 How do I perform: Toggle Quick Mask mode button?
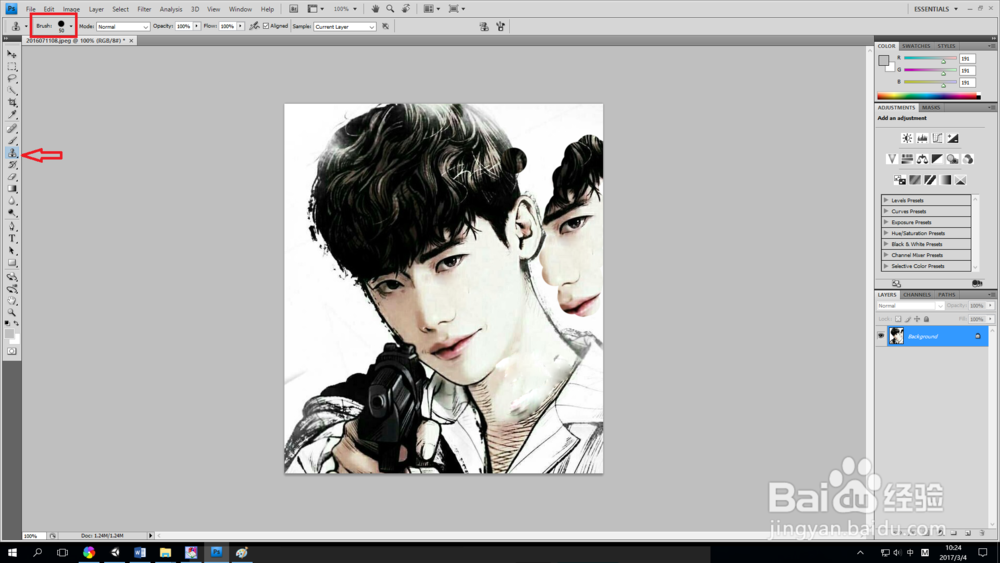11,351
